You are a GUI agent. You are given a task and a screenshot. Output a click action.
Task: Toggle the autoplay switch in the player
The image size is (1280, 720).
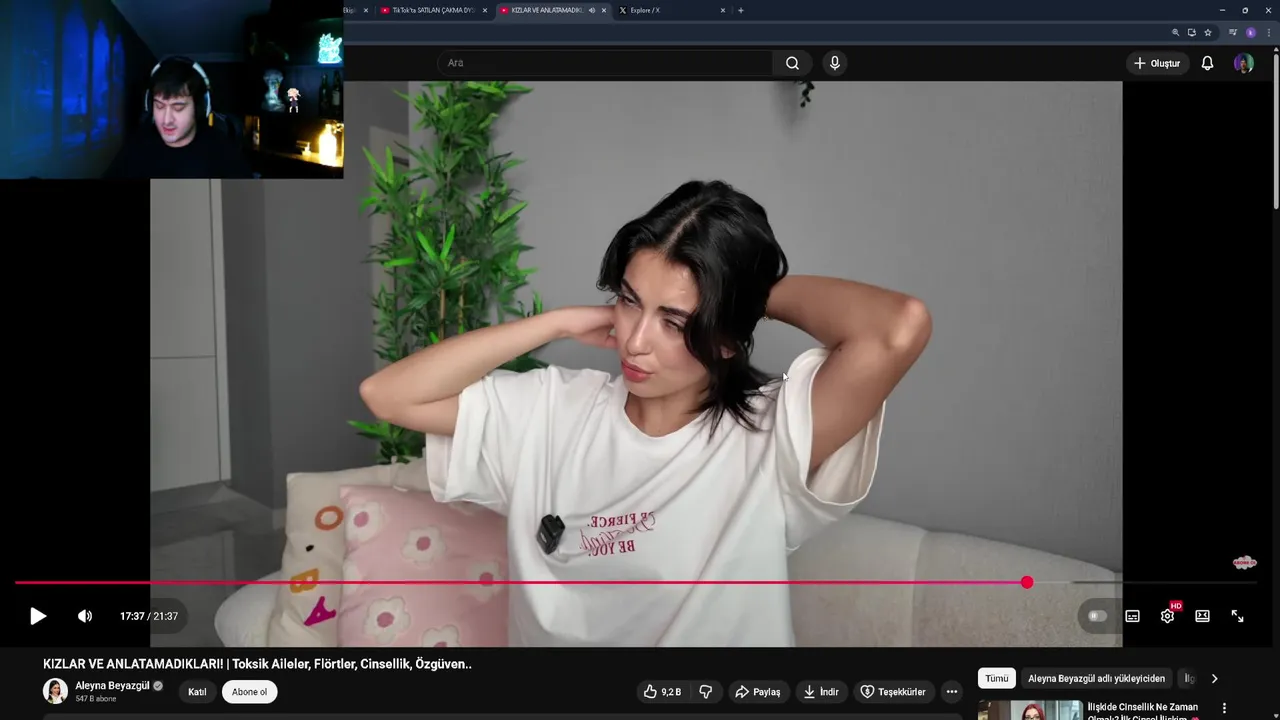(x=1097, y=616)
